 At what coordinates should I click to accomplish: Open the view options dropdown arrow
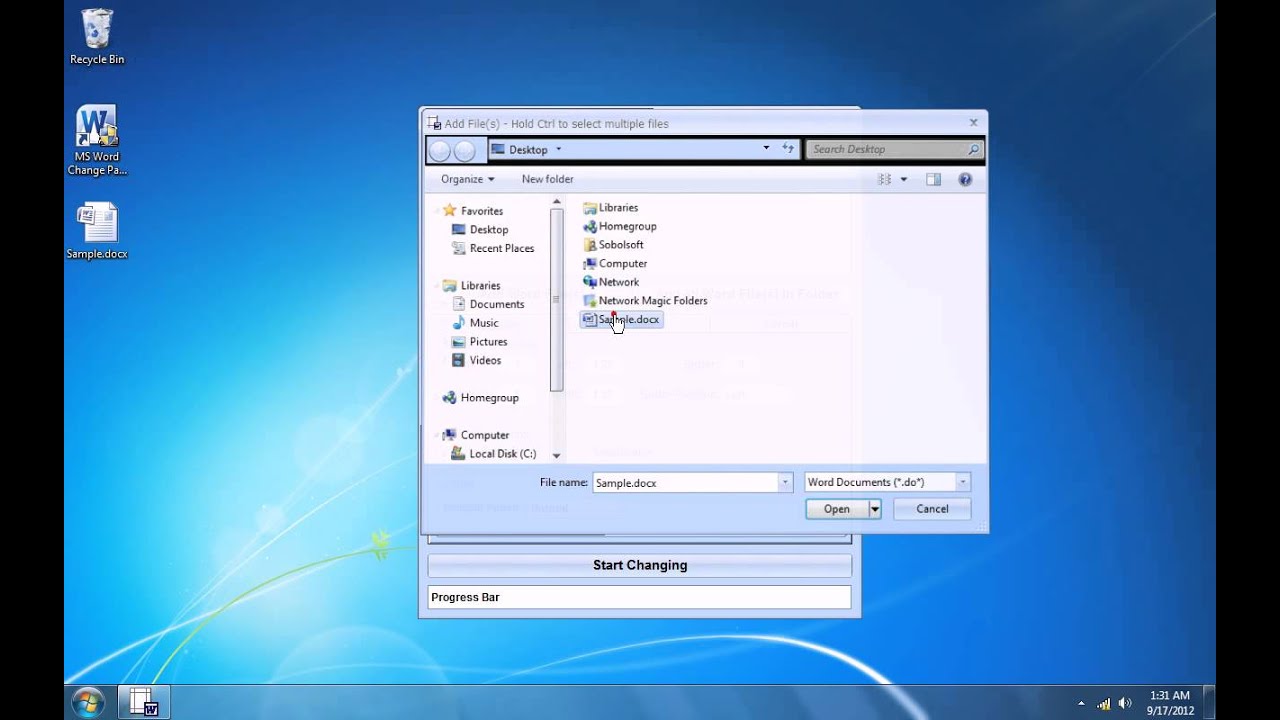tap(904, 180)
